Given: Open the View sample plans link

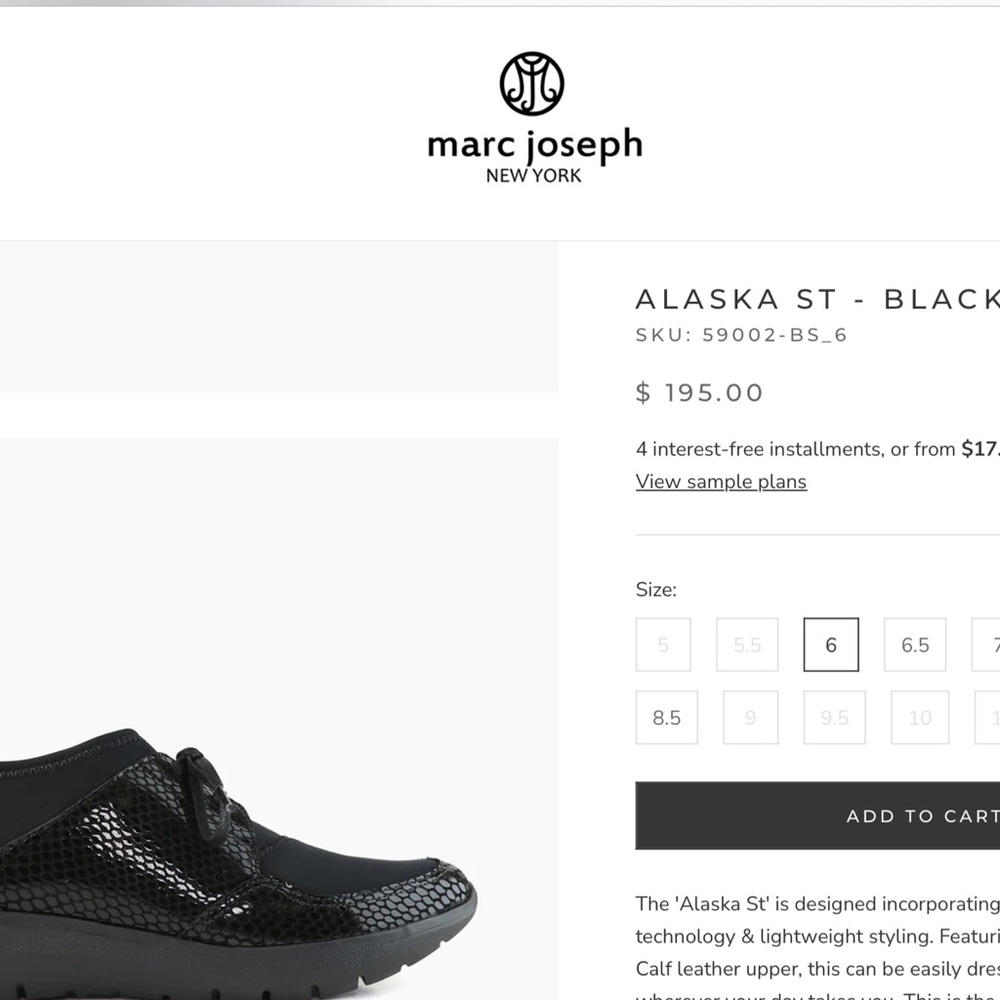Looking at the screenshot, I should pyautogui.click(x=720, y=481).
